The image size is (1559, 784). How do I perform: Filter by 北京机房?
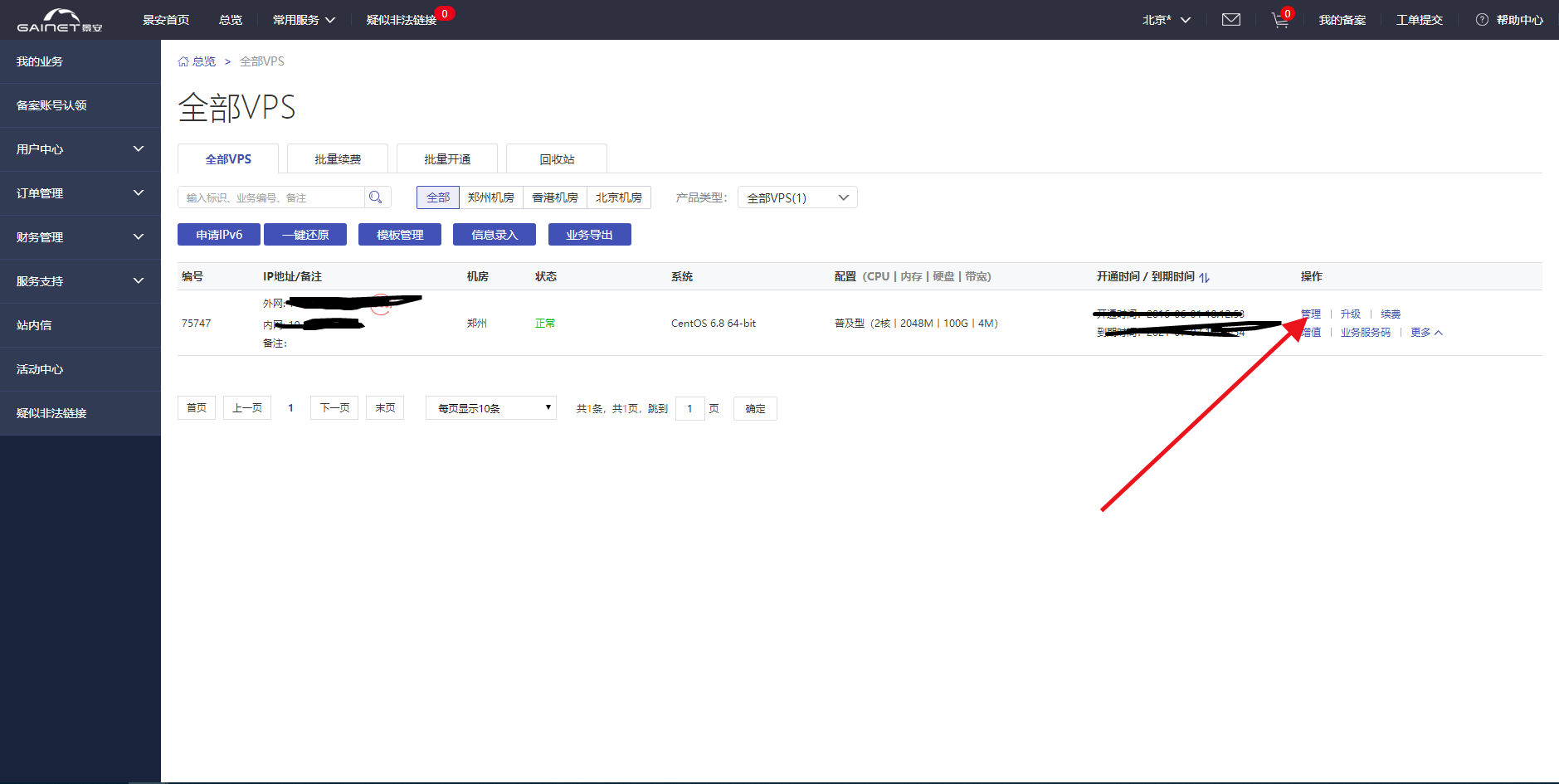point(619,197)
